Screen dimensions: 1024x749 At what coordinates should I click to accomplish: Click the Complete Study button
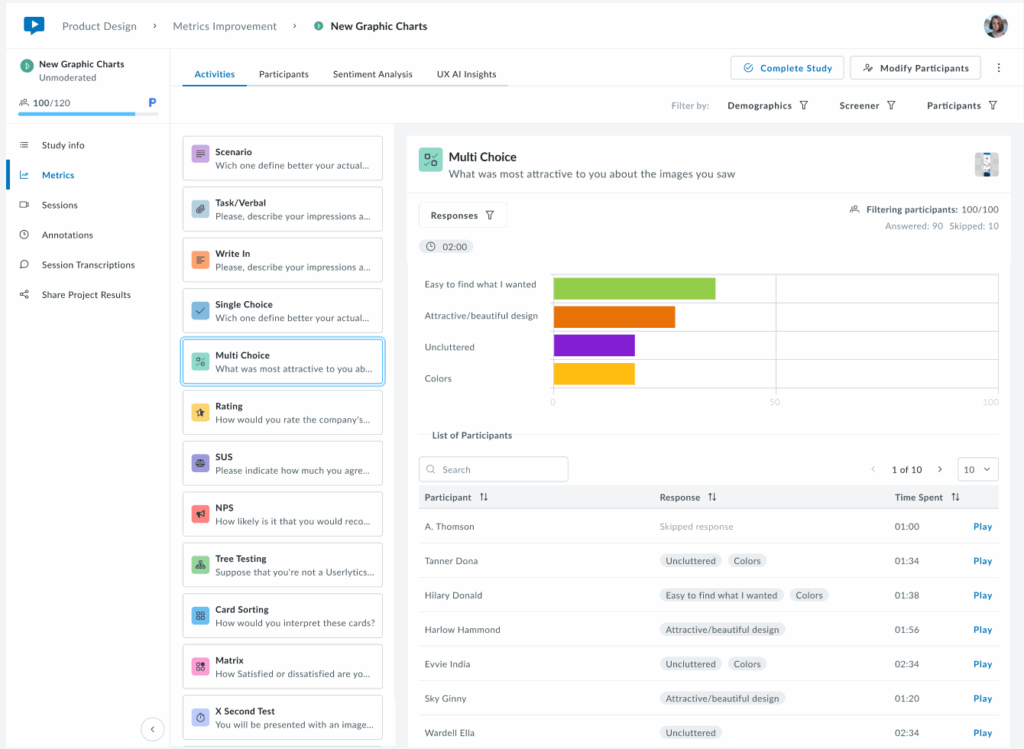point(787,67)
